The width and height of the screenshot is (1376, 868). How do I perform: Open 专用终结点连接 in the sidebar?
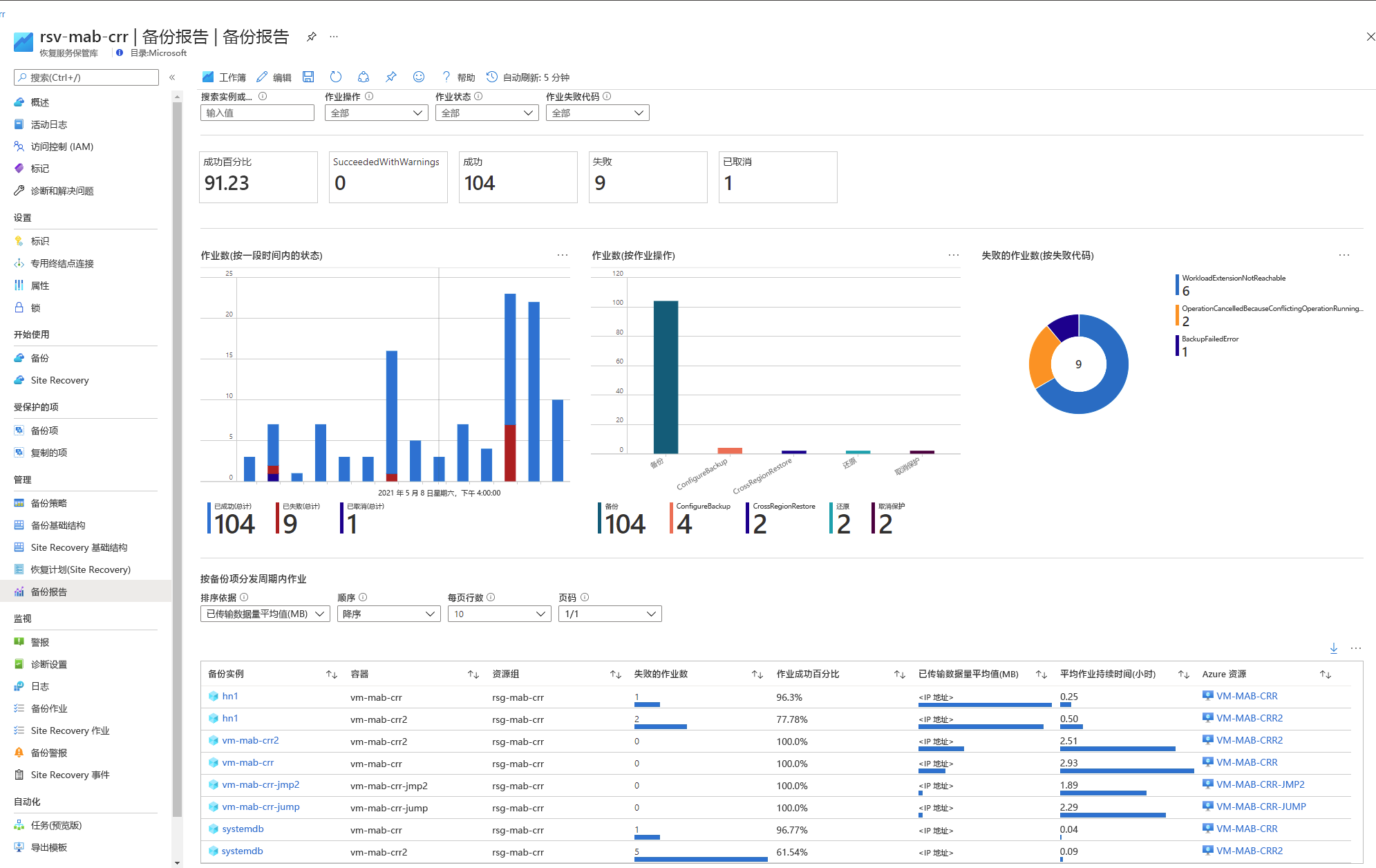(x=62, y=263)
